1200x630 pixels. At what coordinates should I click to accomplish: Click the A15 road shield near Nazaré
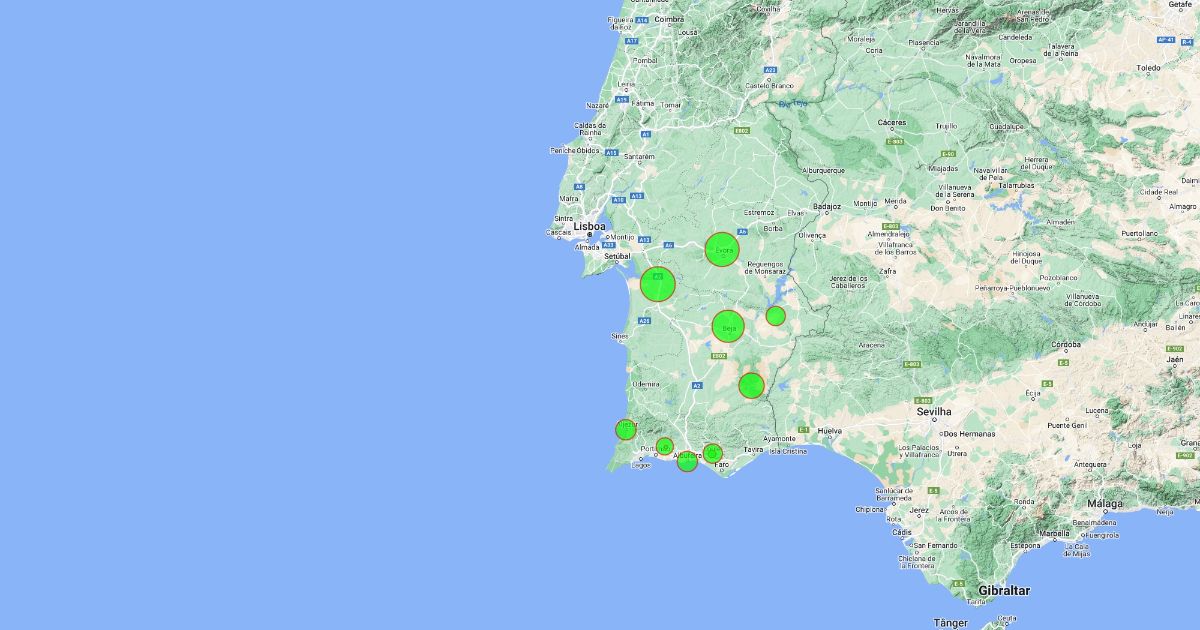[x=622, y=99]
